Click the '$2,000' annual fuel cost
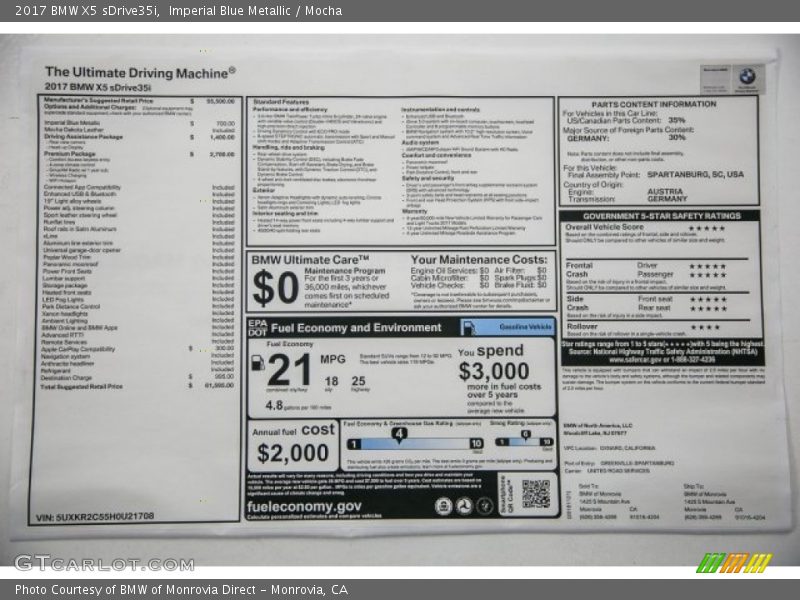The width and height of the screenshot is (800, 600). tap(293, 453)
